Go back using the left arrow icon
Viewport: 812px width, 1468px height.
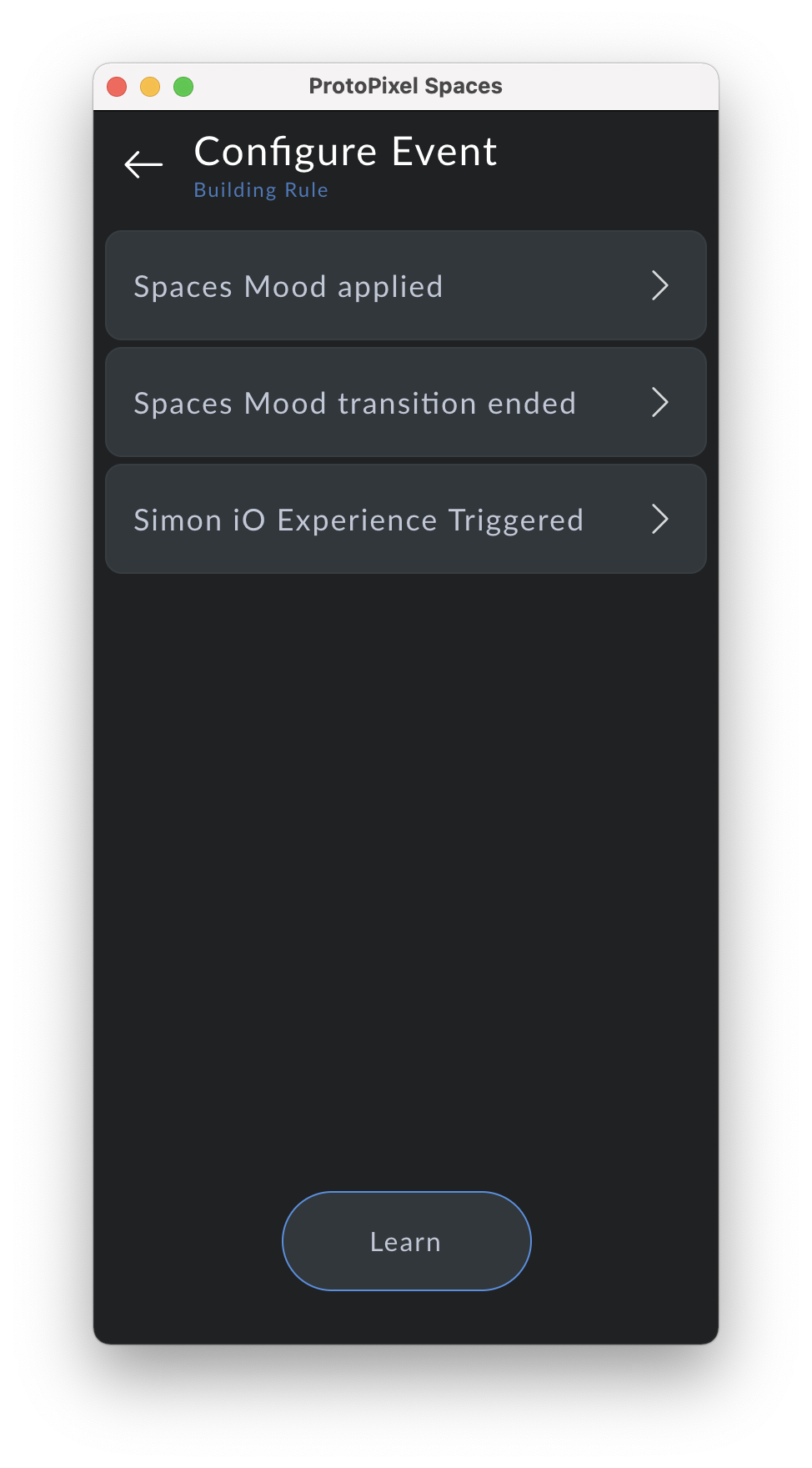point(143,164)
